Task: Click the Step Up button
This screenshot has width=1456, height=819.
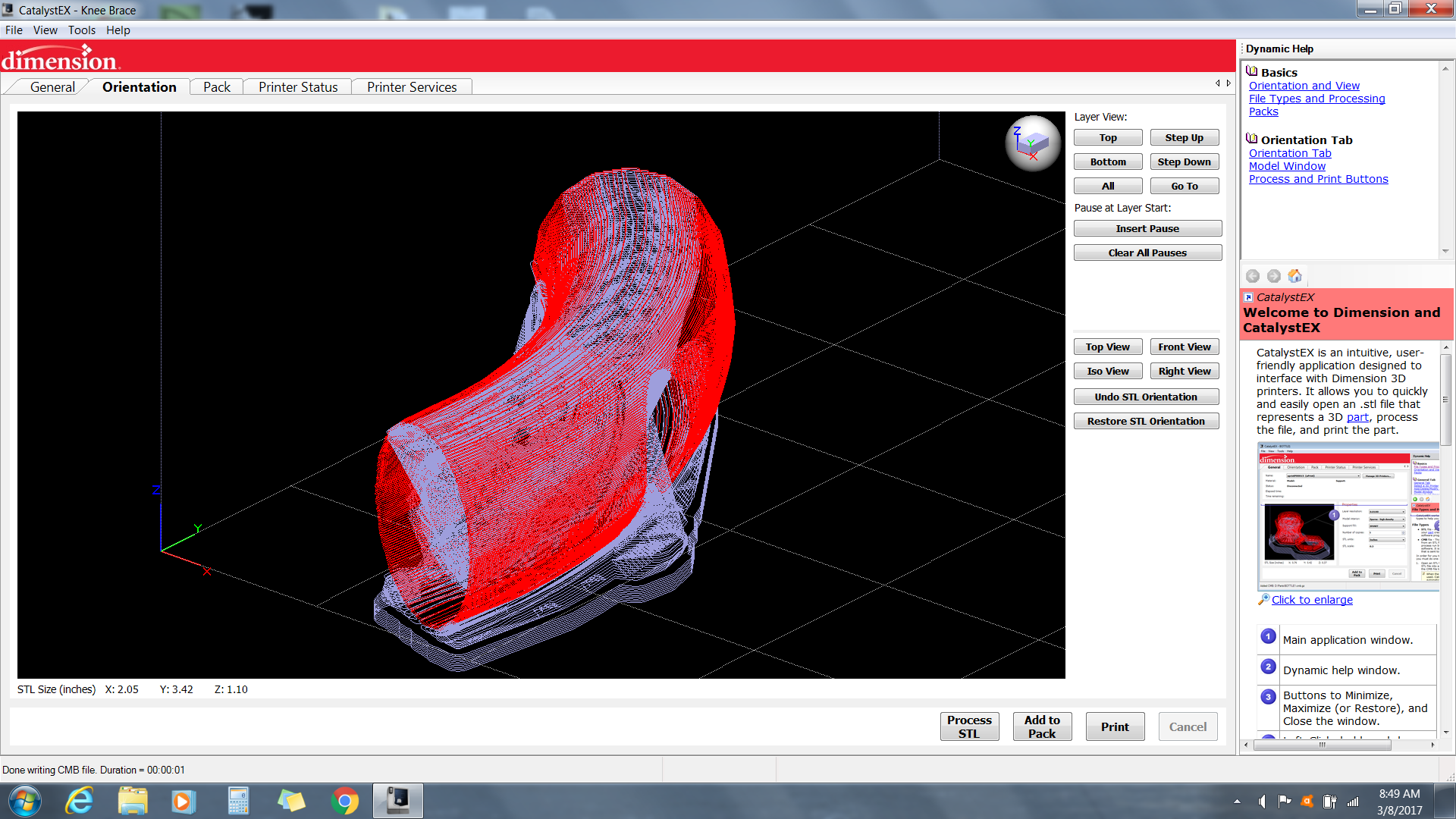Action: click(x=1185, y=137)
